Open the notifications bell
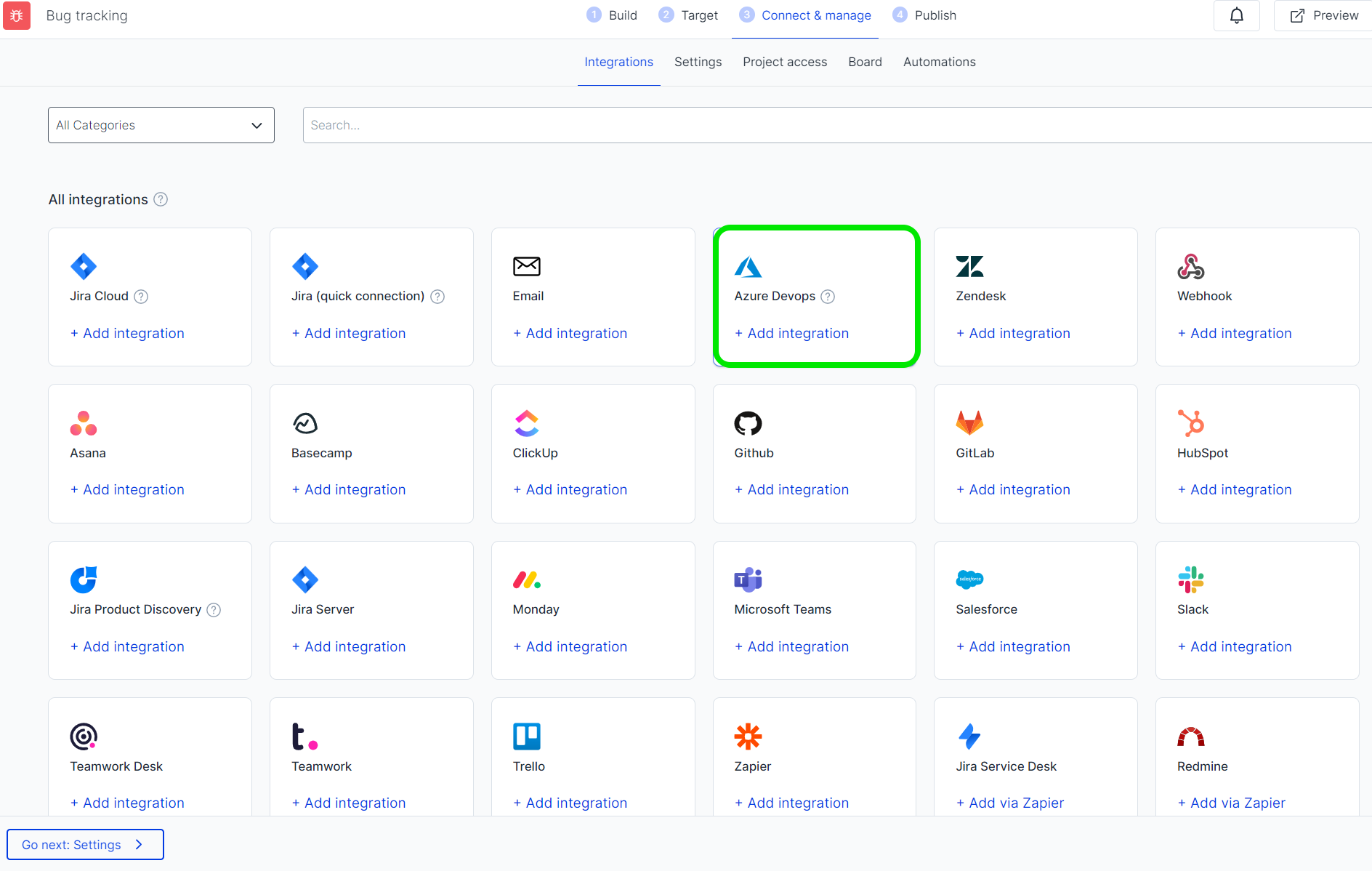 1236,15
